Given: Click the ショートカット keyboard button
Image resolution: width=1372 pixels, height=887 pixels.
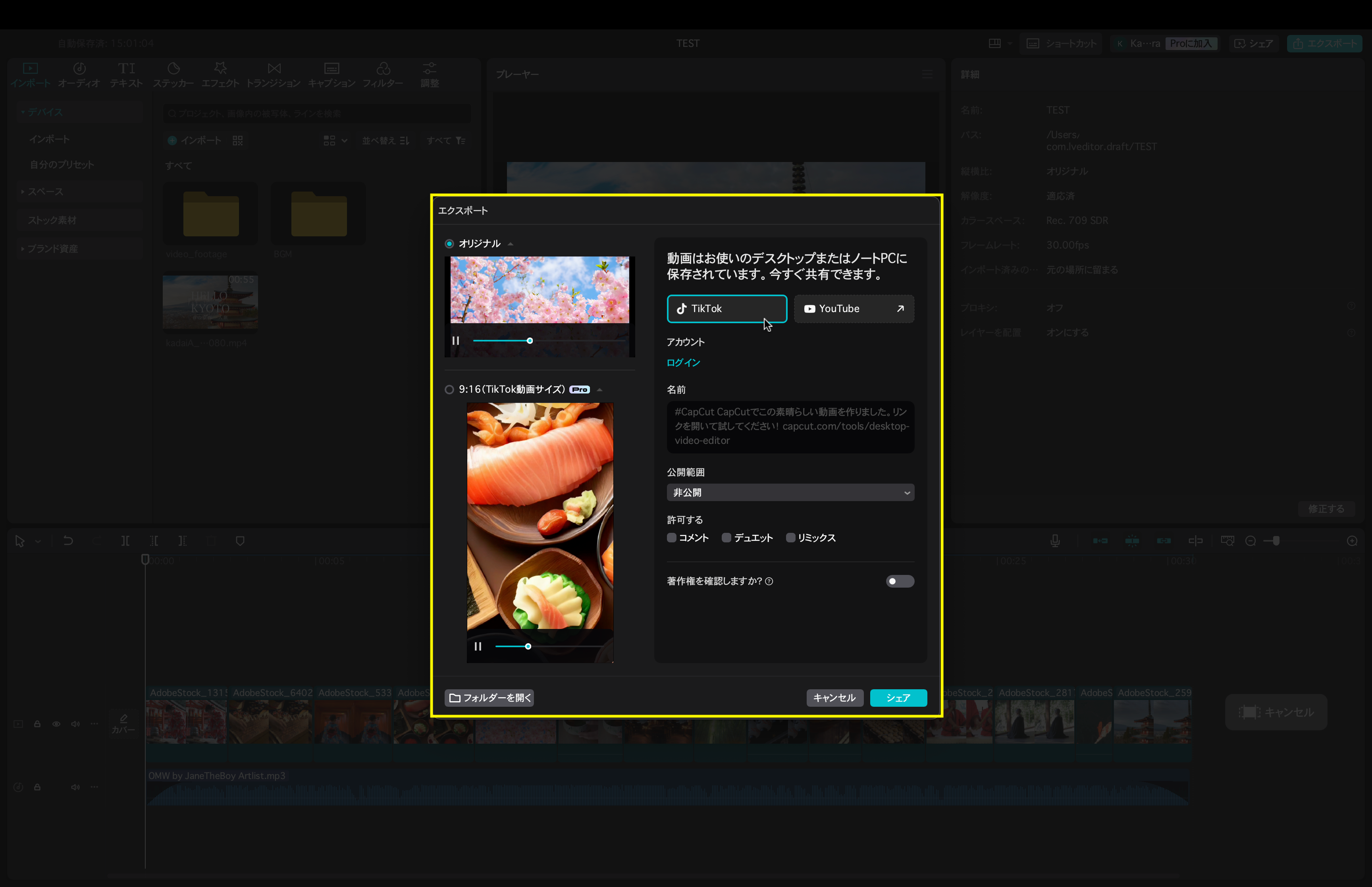Looking at the screenshot, I should coord(1061,43).
